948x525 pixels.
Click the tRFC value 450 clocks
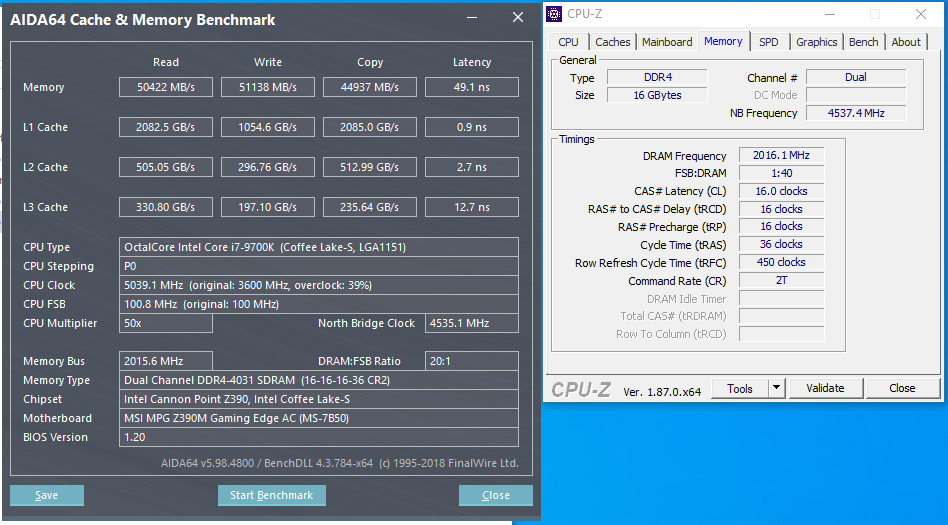tap(781, 262)
